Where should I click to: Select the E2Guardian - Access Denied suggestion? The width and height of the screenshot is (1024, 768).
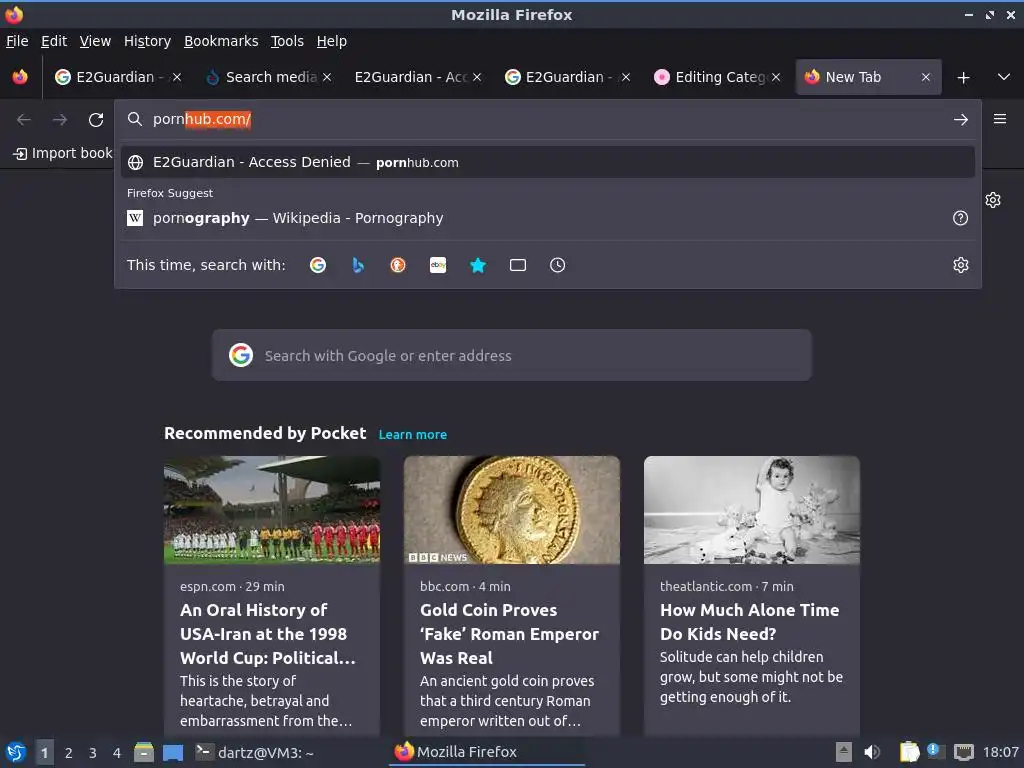[x=547, y=162]
